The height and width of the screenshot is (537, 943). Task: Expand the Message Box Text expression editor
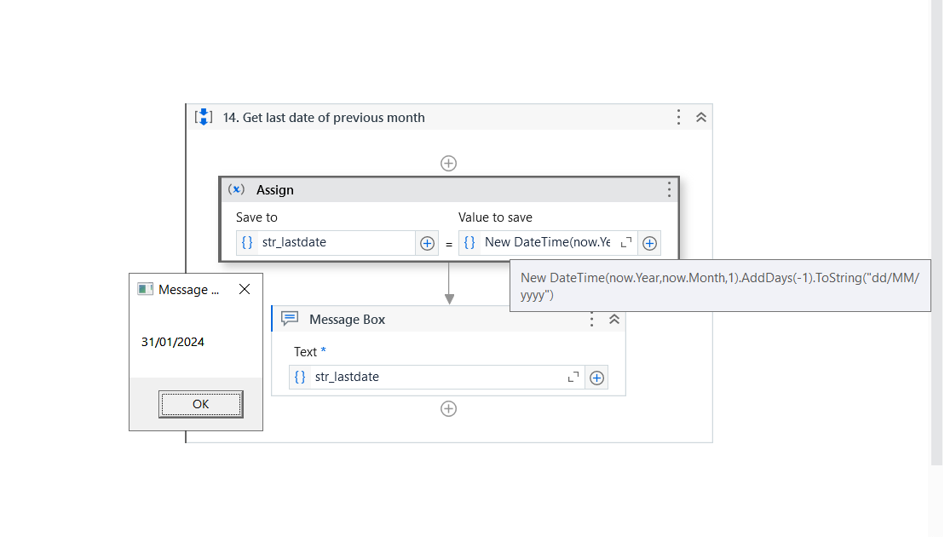click(573, 377)
